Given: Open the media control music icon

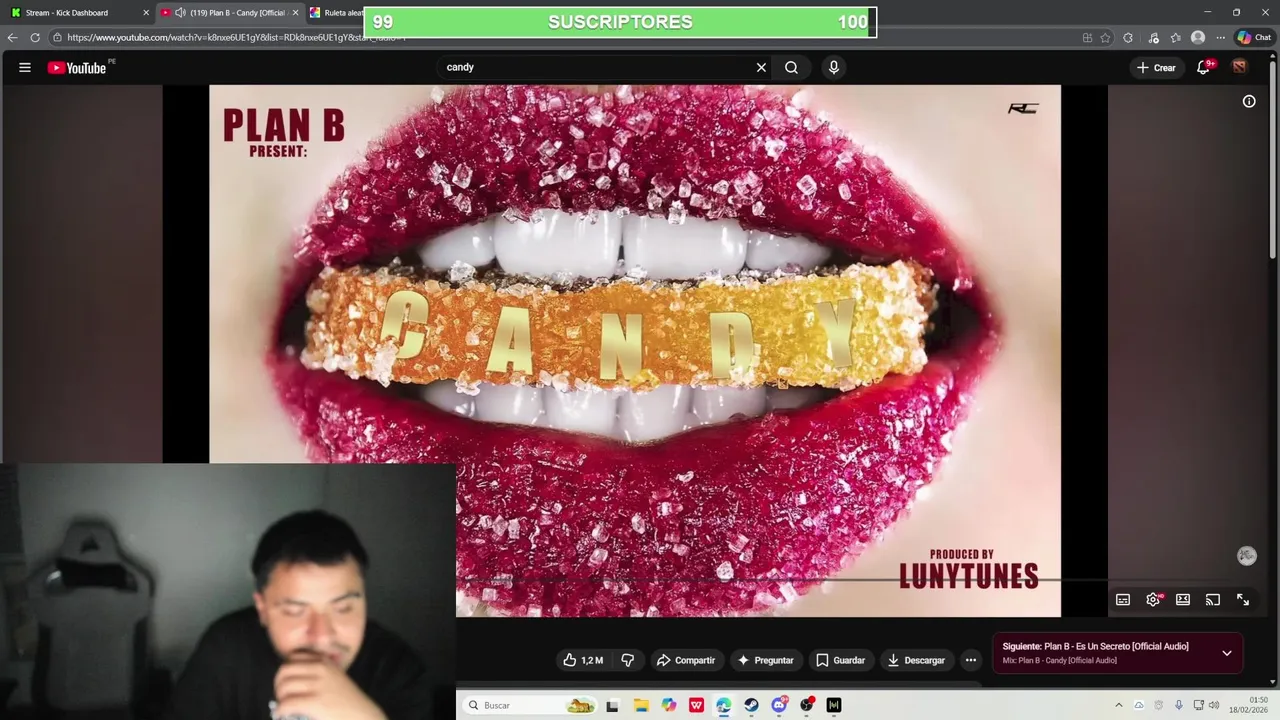Looking at the screenshot, I should pos(1153,37).
